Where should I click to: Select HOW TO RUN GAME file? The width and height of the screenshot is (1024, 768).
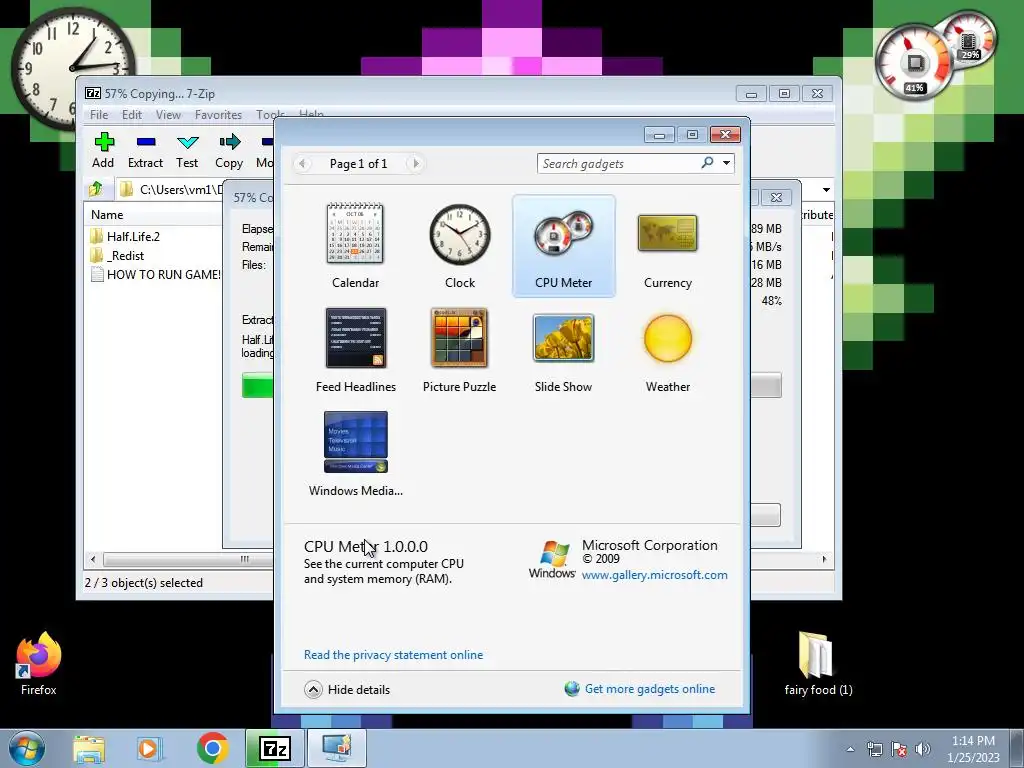point(155,275)
